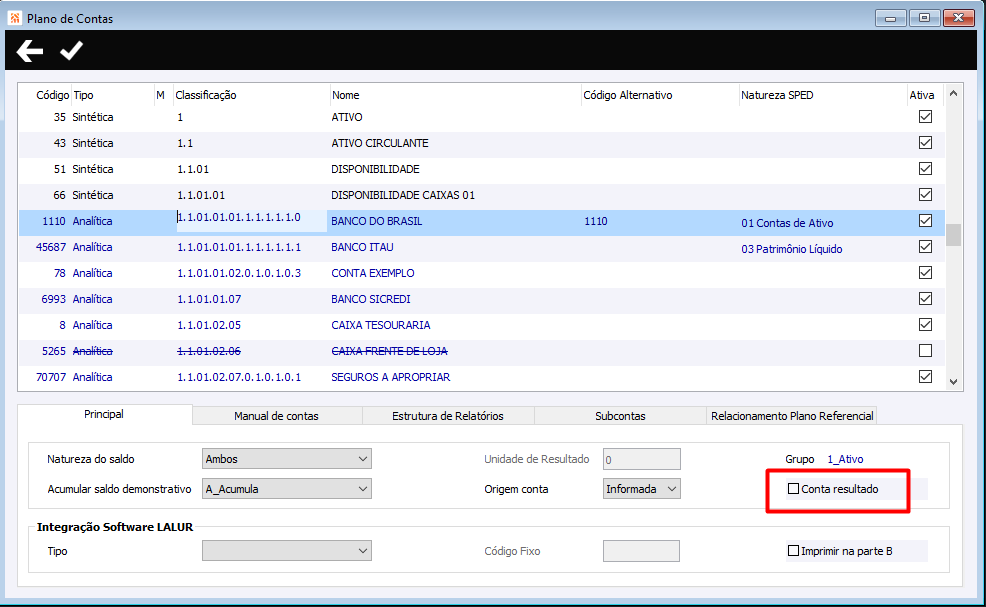
Task: Toggle Ativa checkbox for BANCO ITAU
Action: pos(925,247)
